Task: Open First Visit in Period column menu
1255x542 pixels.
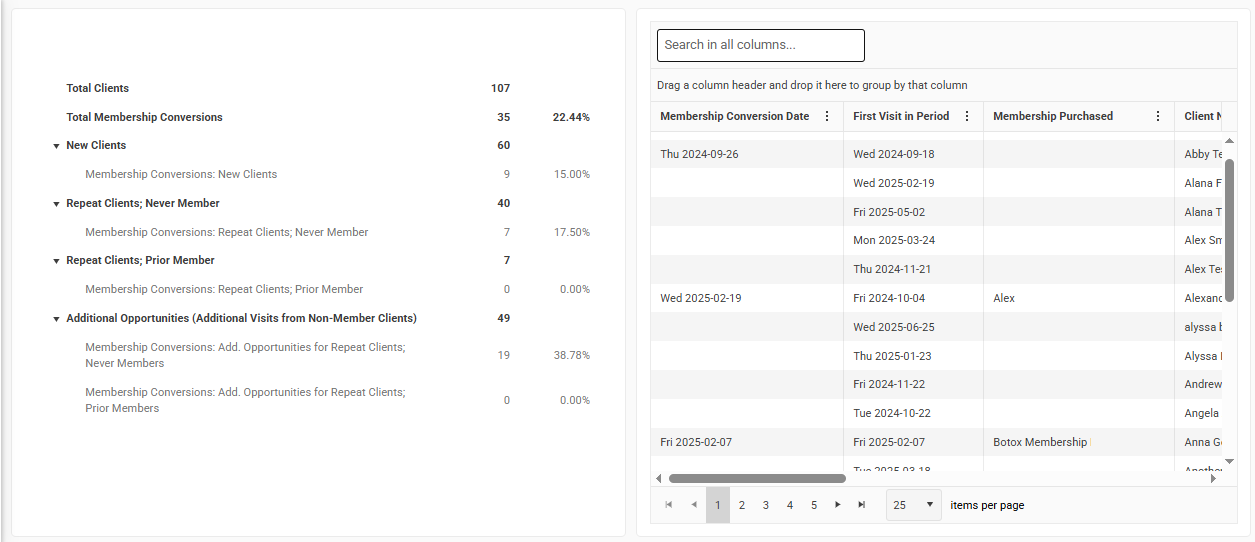Action: pos(966,116)
